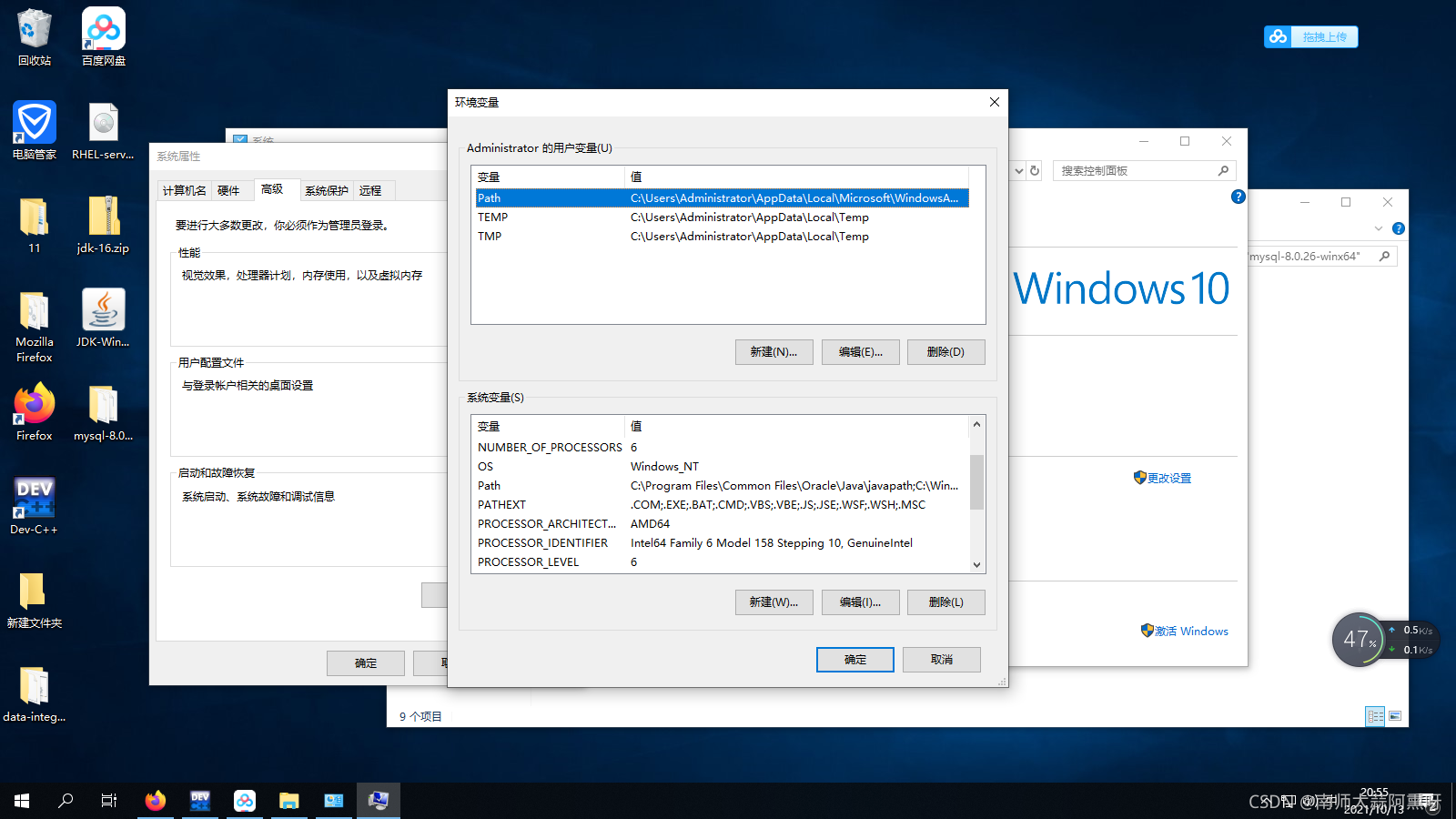1456x819 pixels.
Task: Click 删除(L) for system variables
Action: [946, 602]
